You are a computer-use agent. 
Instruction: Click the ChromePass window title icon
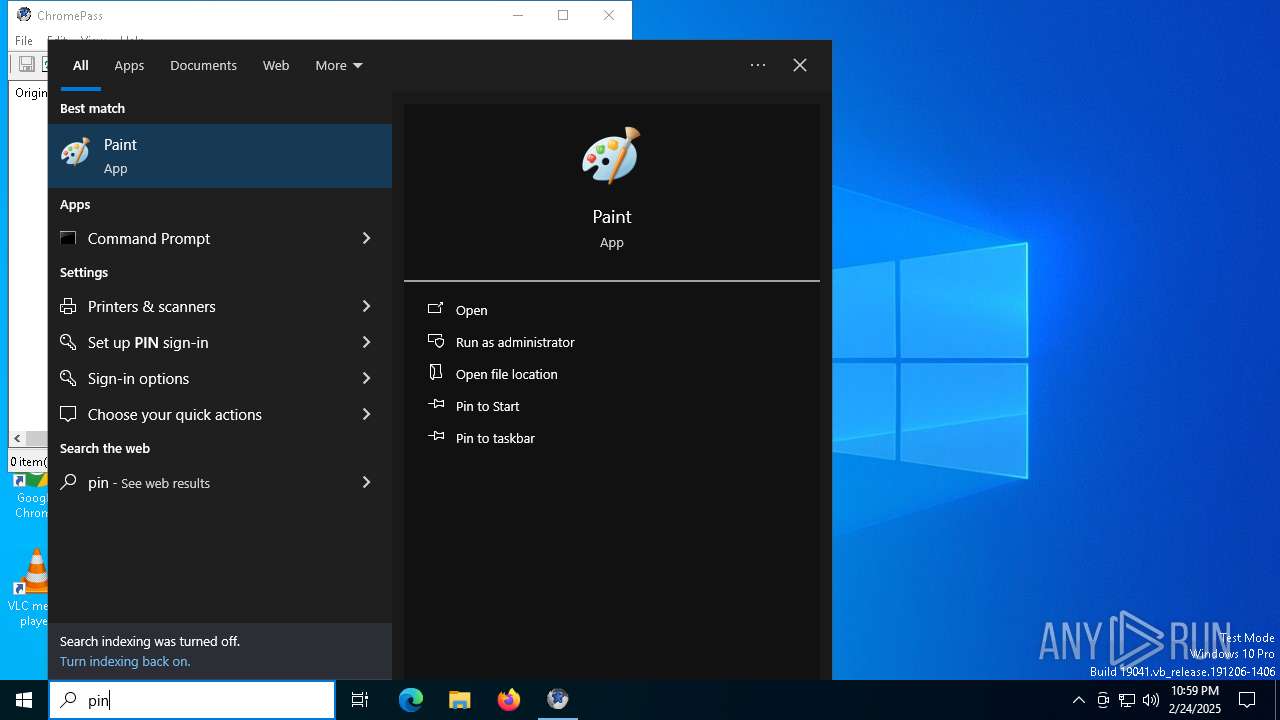coord(24,15)
